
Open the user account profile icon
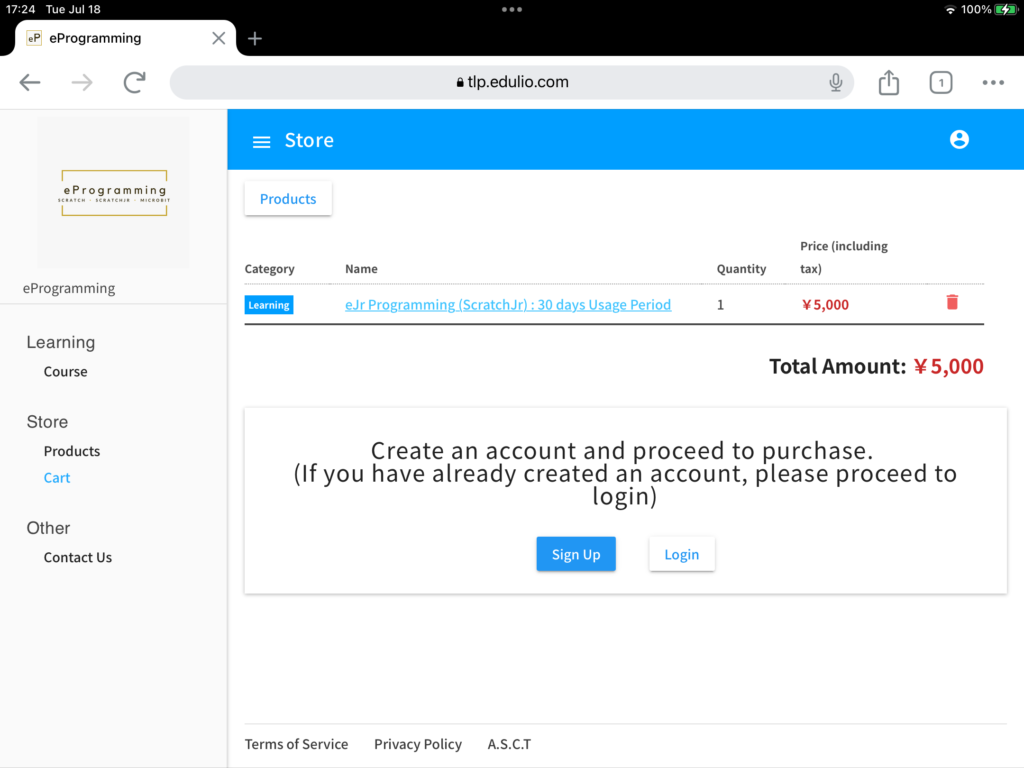(x=959, y=140)
